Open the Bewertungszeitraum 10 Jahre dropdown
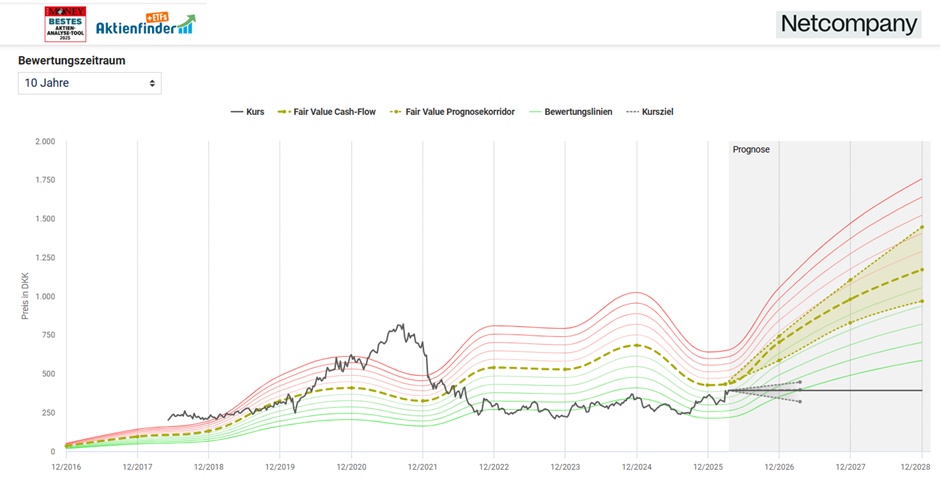The height and width of the screenshot is (485, 944). coord(89,83)
